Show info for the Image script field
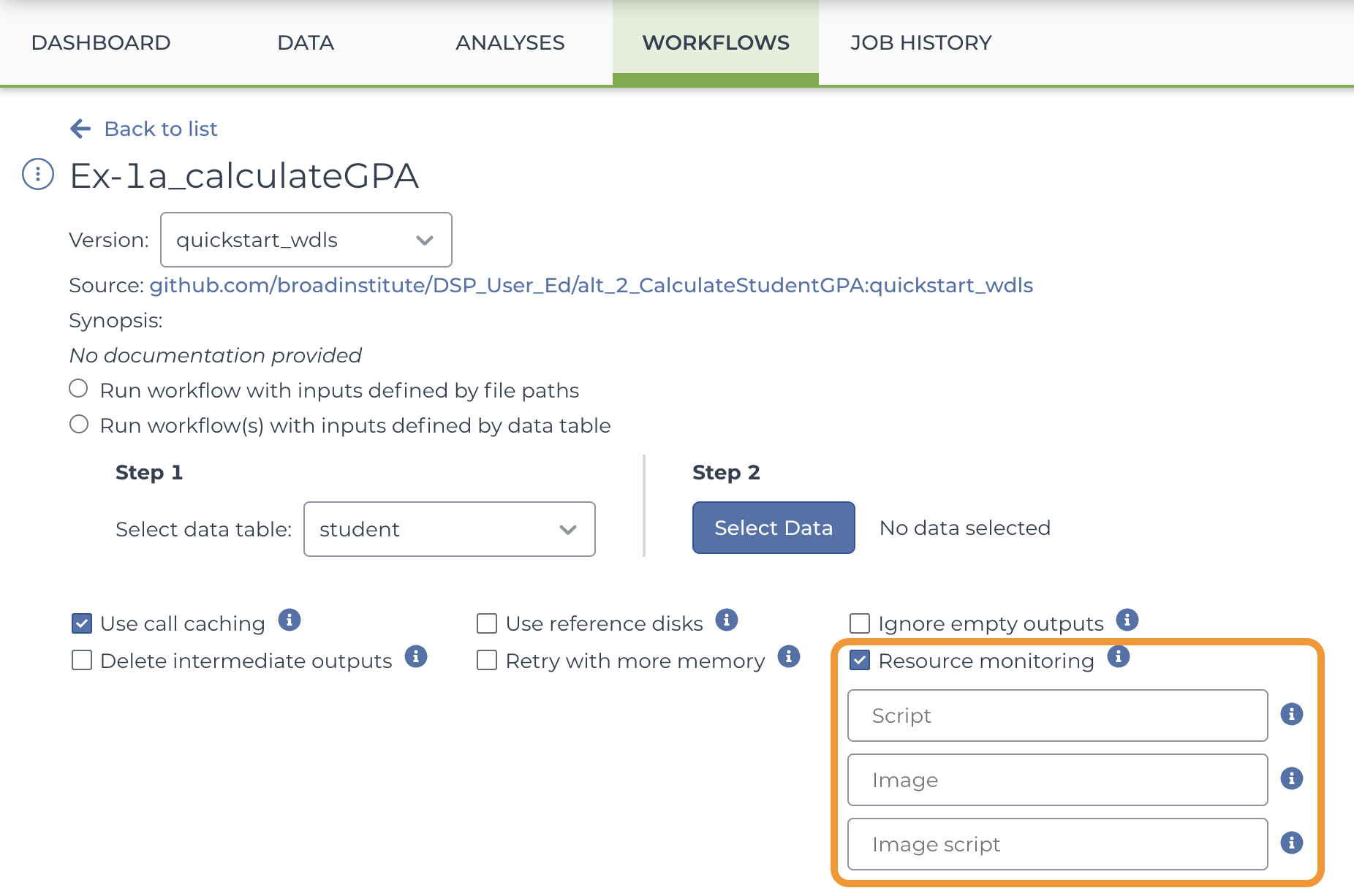The width and height of the screenshot is (1354, 896). 1292,843
